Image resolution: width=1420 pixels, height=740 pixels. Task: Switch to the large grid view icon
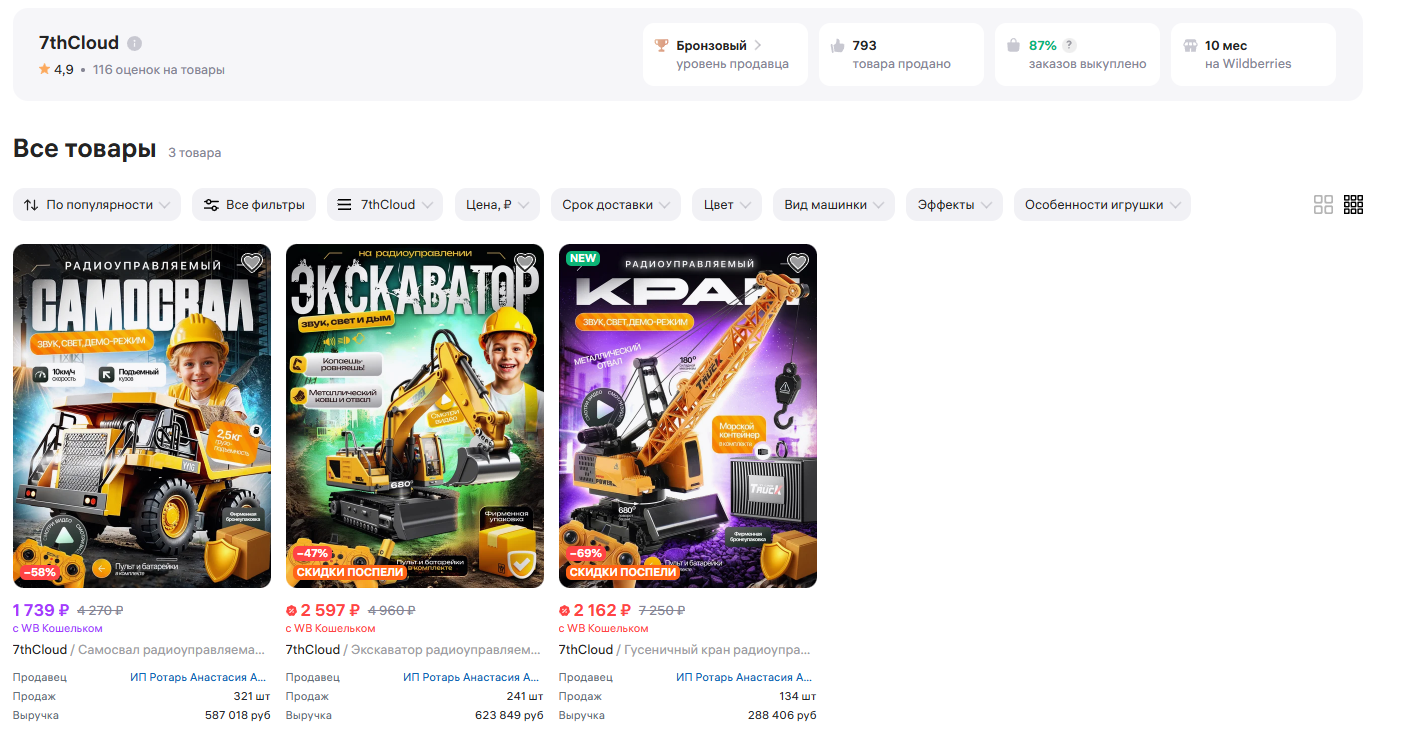click(1323, 205)
